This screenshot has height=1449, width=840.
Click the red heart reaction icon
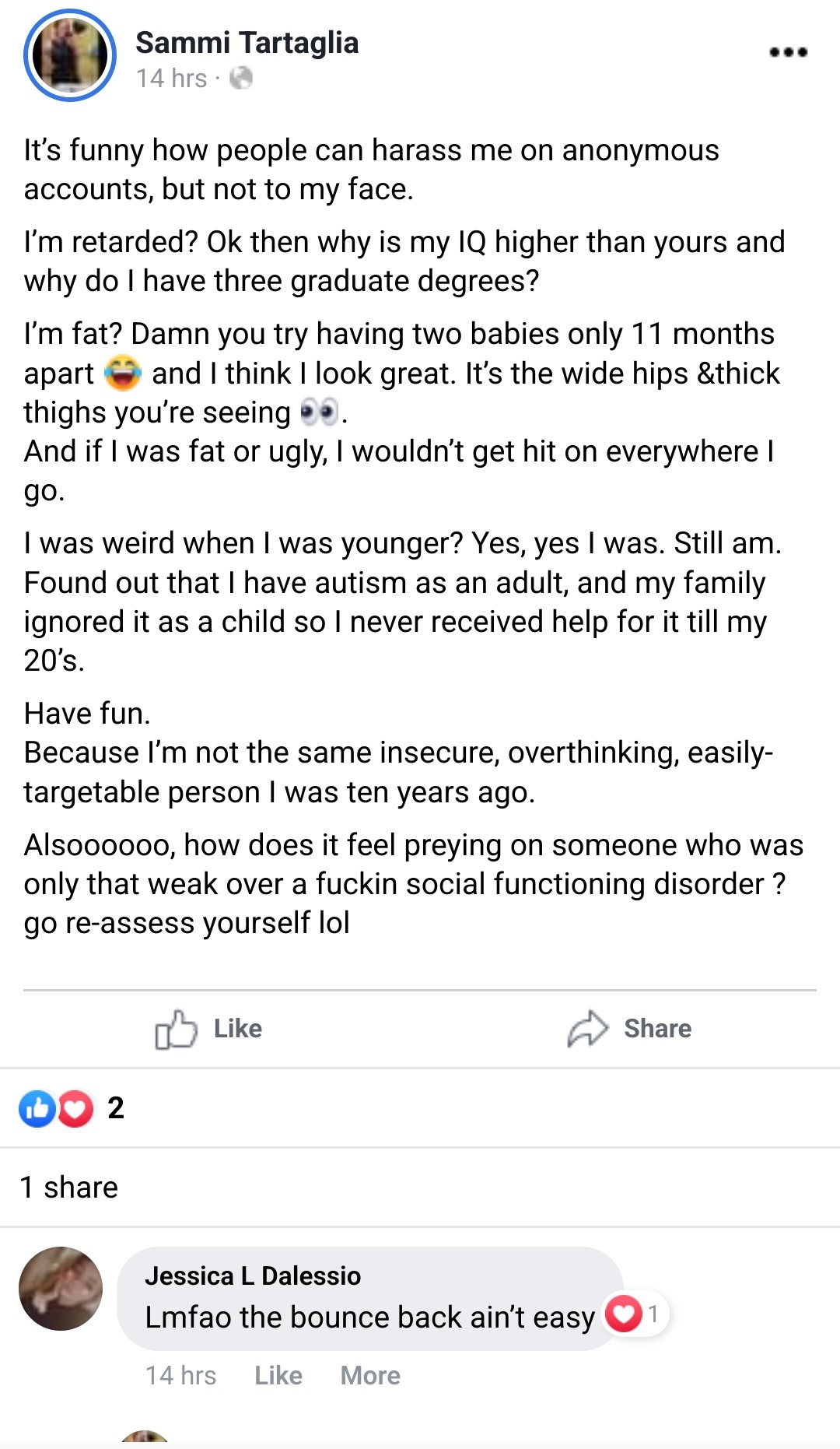(x=75, y=1109)
